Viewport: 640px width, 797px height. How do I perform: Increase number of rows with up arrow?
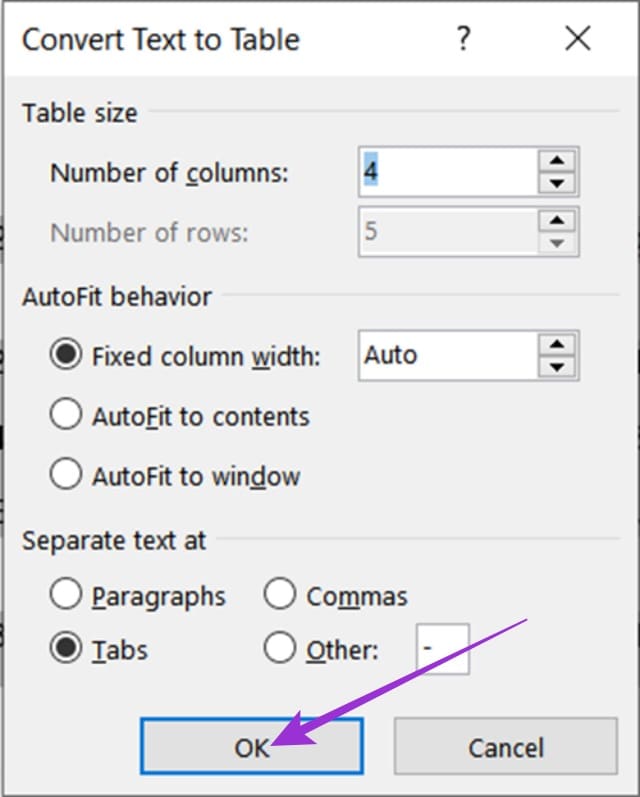pos(557,221)
